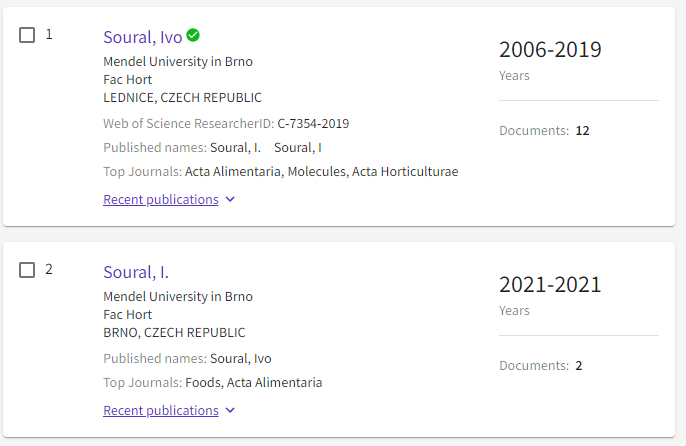Open the Soural, I. author record
Viewport: 686px width, 446px height.
pyautogui.click(x=136, y=272)
